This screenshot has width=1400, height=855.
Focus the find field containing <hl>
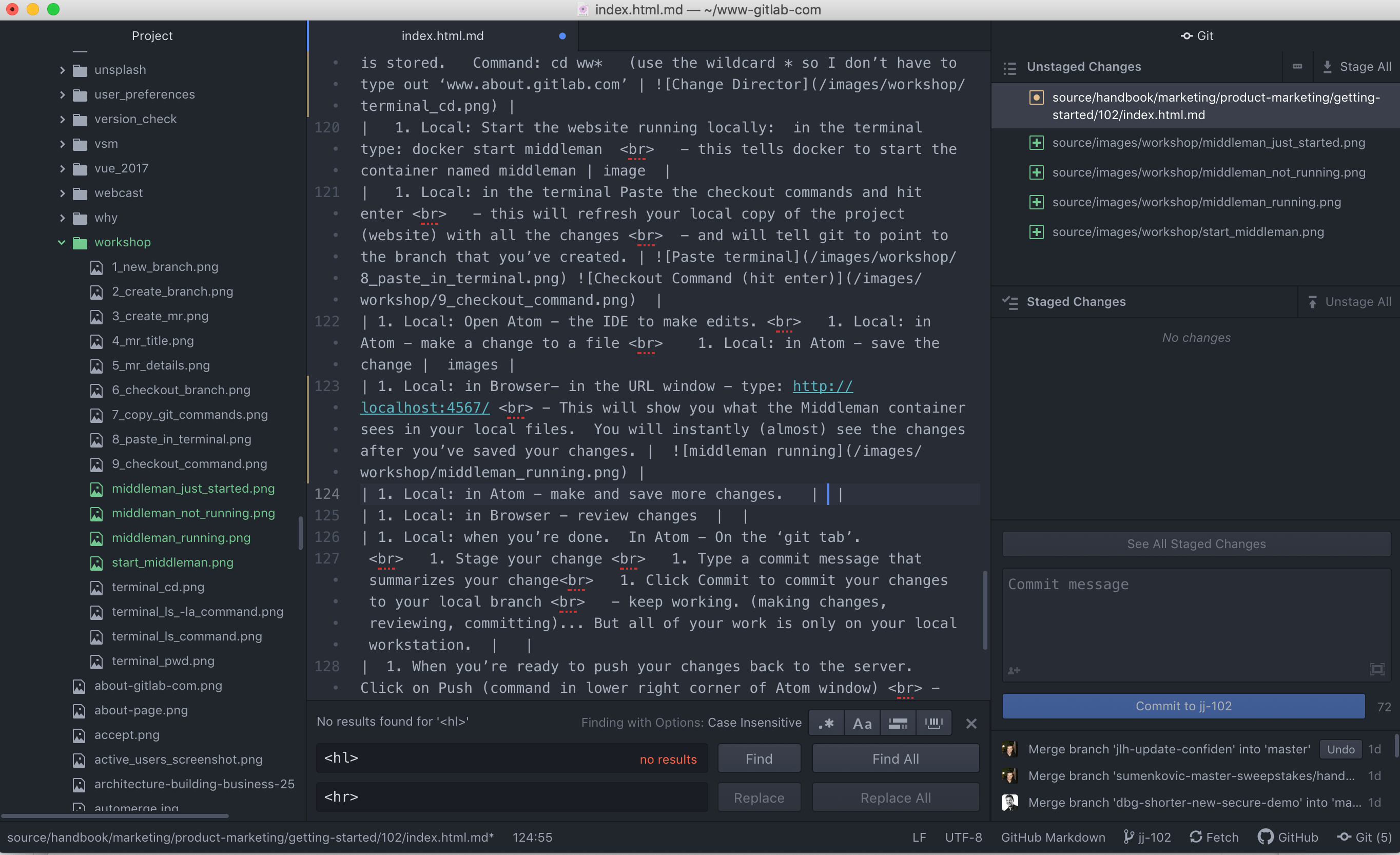coord(512,759)
